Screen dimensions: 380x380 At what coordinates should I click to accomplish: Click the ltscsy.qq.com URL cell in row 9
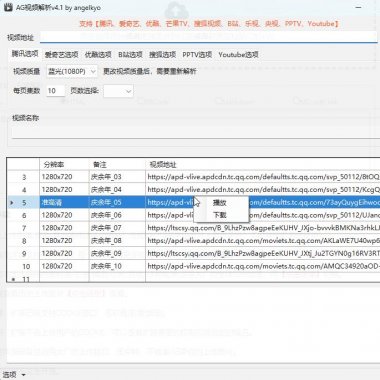click(262, 254)
